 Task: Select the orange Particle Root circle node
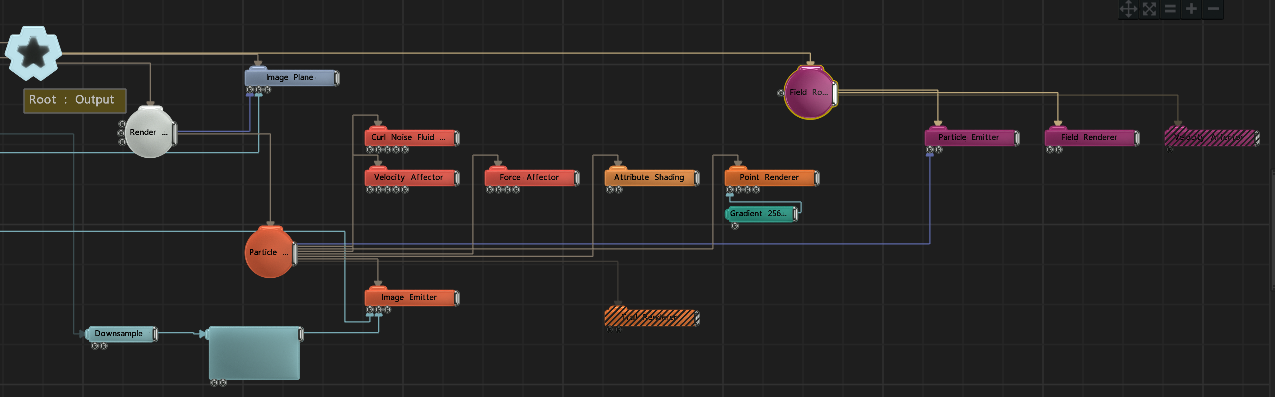(x=270, y=252)
